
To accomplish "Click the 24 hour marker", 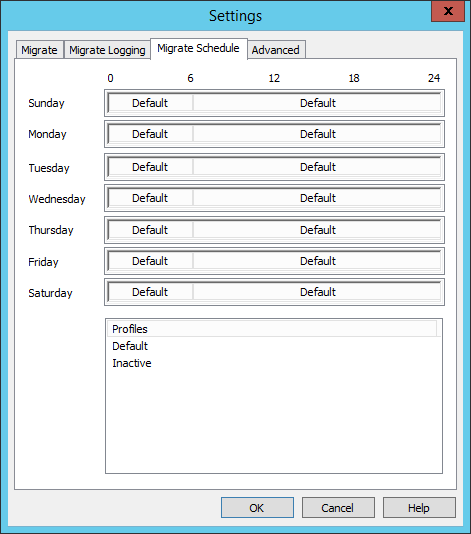I will click(x=434, y=78).
